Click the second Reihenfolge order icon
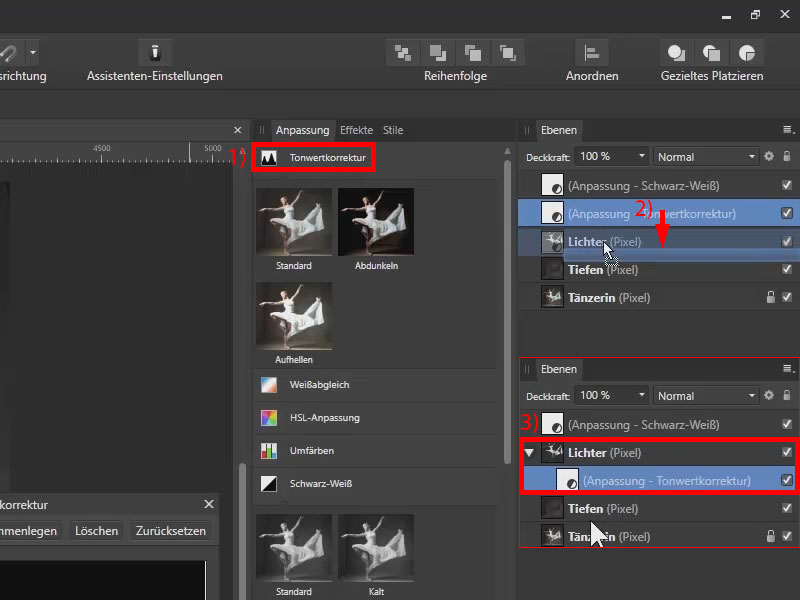Image resolution: width=800 pixels, height=600 pixels. click(438, 53)
